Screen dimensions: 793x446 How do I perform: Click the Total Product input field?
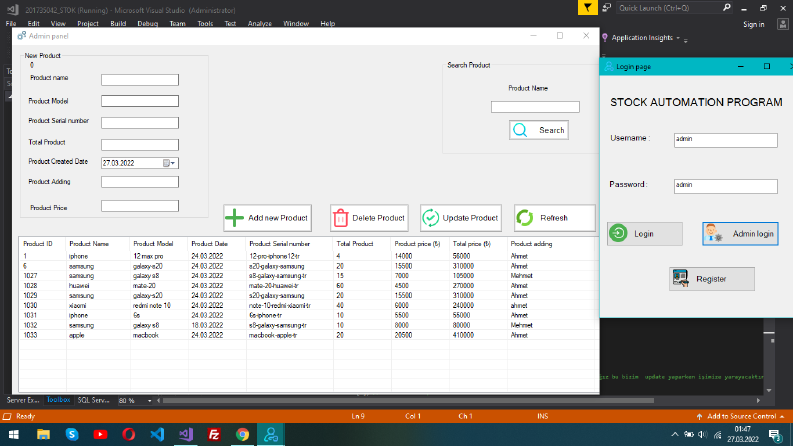click(140, 145)
